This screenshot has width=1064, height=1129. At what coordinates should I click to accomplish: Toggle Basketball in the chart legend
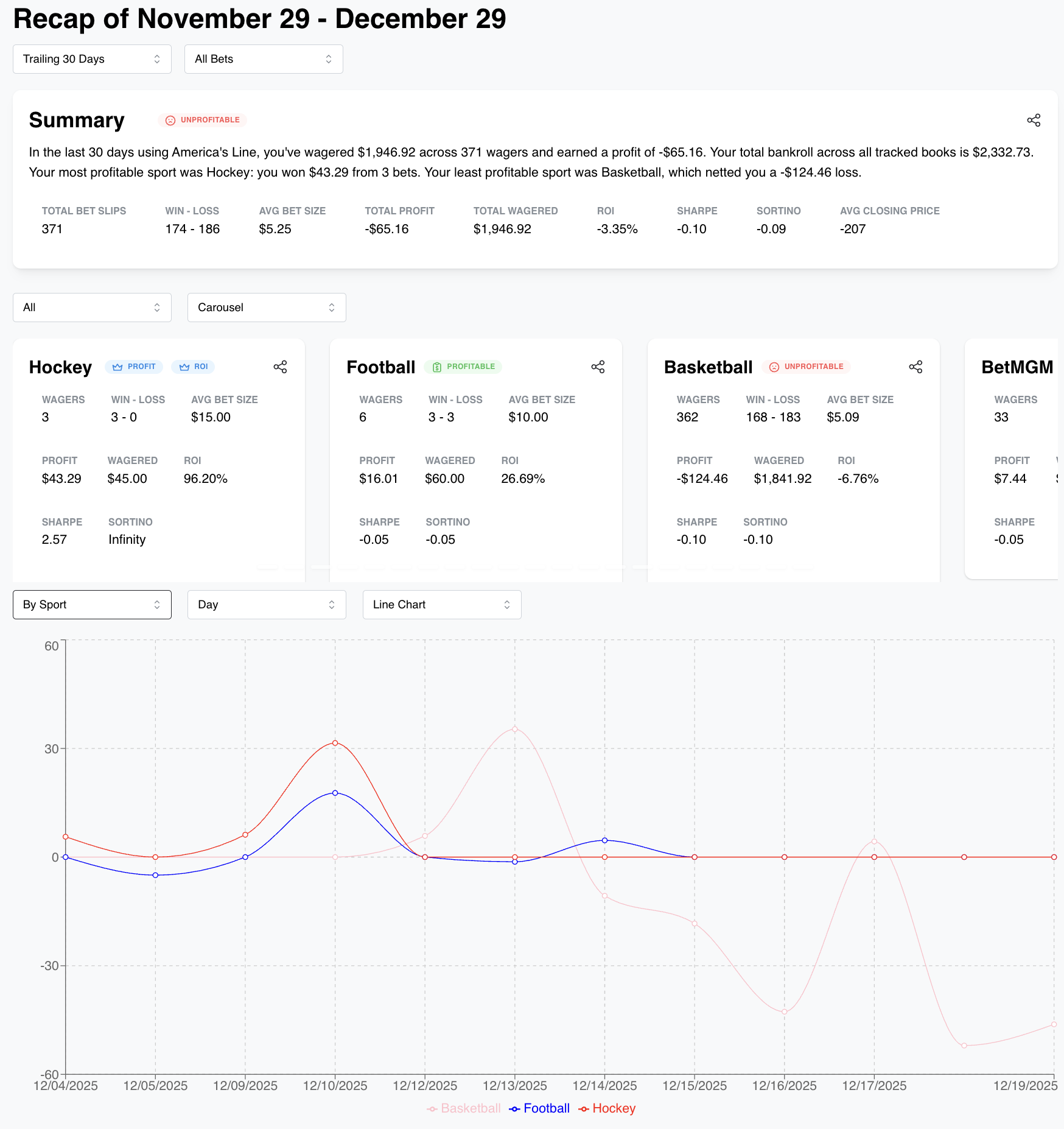tap(464, 1108)
